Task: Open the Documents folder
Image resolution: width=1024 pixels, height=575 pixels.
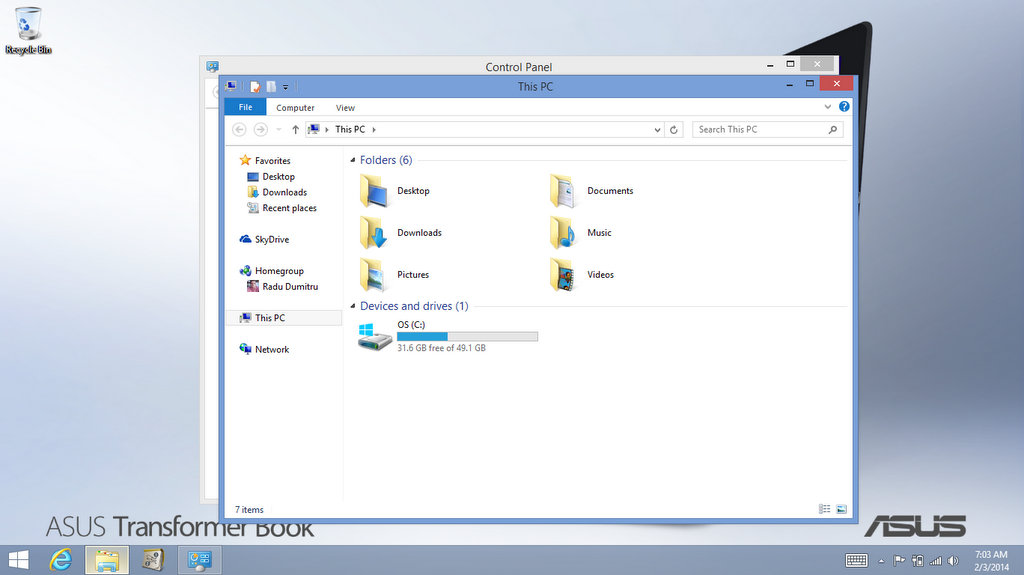Action: [565, 191]
